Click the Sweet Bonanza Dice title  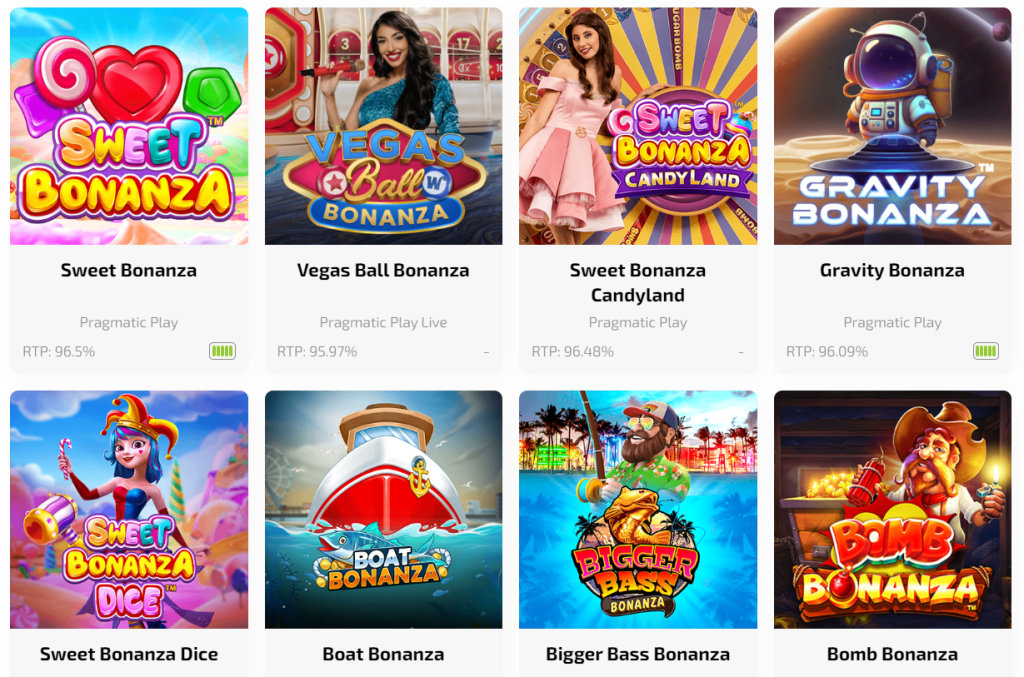click(129, 654)
